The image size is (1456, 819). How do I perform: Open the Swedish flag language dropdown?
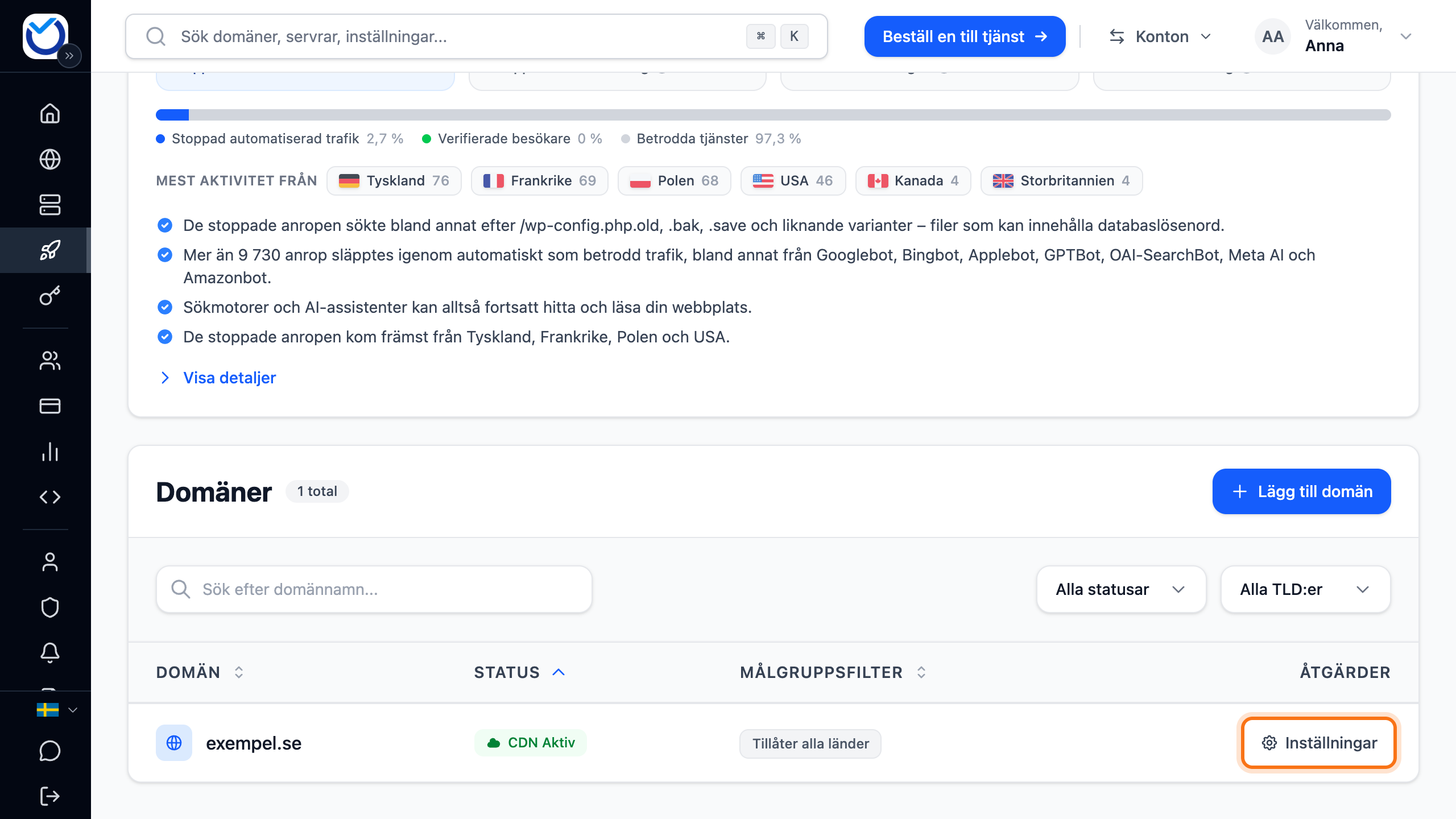[57, 710]
